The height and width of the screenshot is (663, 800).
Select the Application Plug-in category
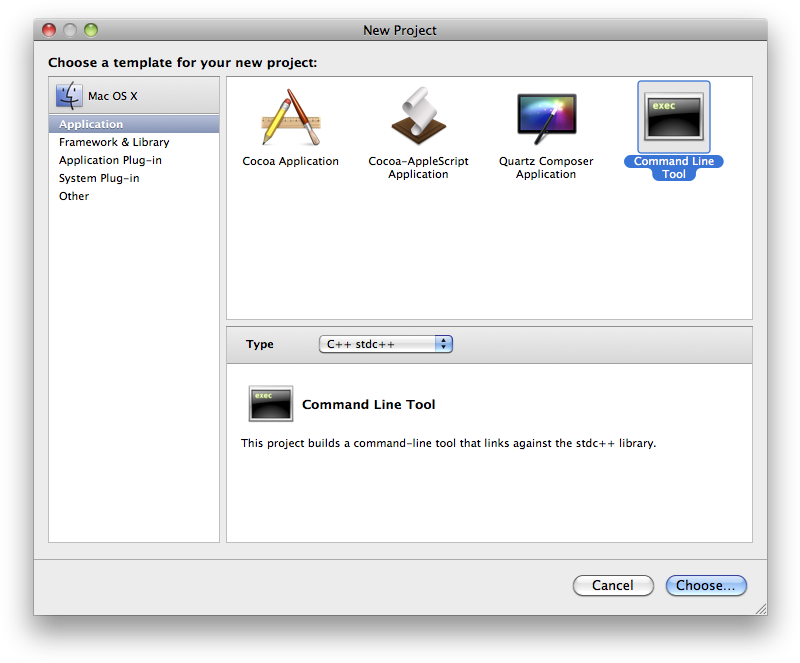(x=134, y=160)
